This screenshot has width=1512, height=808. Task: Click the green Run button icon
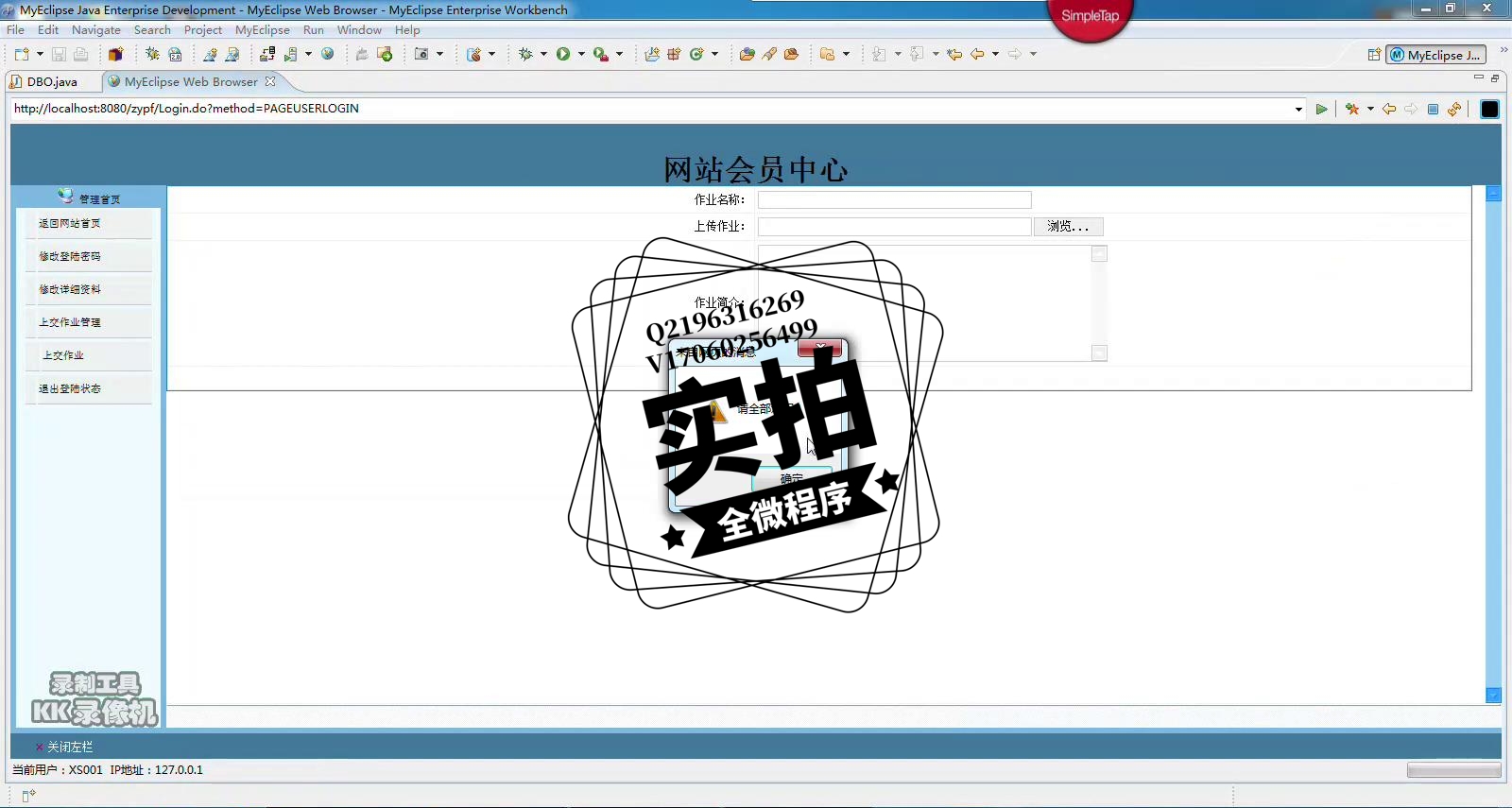pyautogui.click(x=563, y=54)
